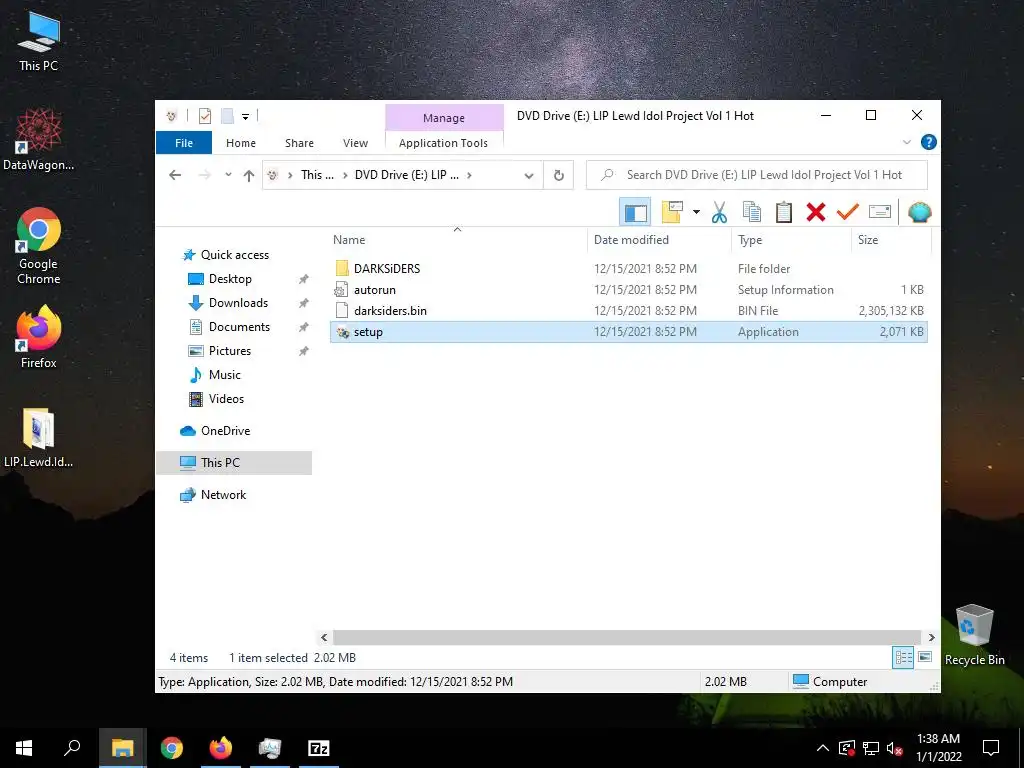
Task: Click the red X Delete icon
Action: point(816,212)
